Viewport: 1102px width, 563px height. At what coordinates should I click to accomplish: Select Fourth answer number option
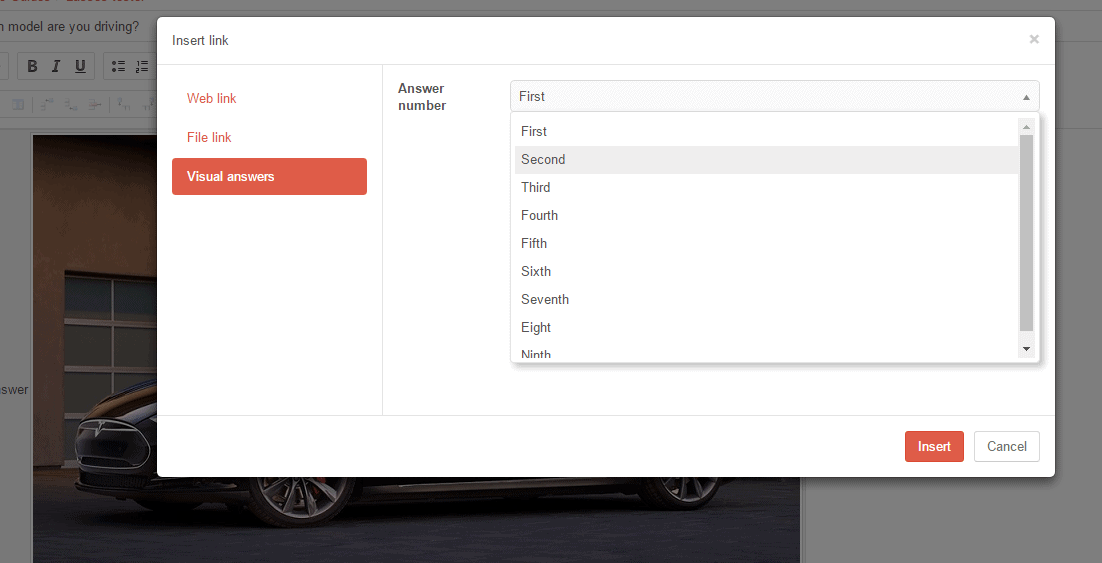pyautogui.click(x=766, y=216)
